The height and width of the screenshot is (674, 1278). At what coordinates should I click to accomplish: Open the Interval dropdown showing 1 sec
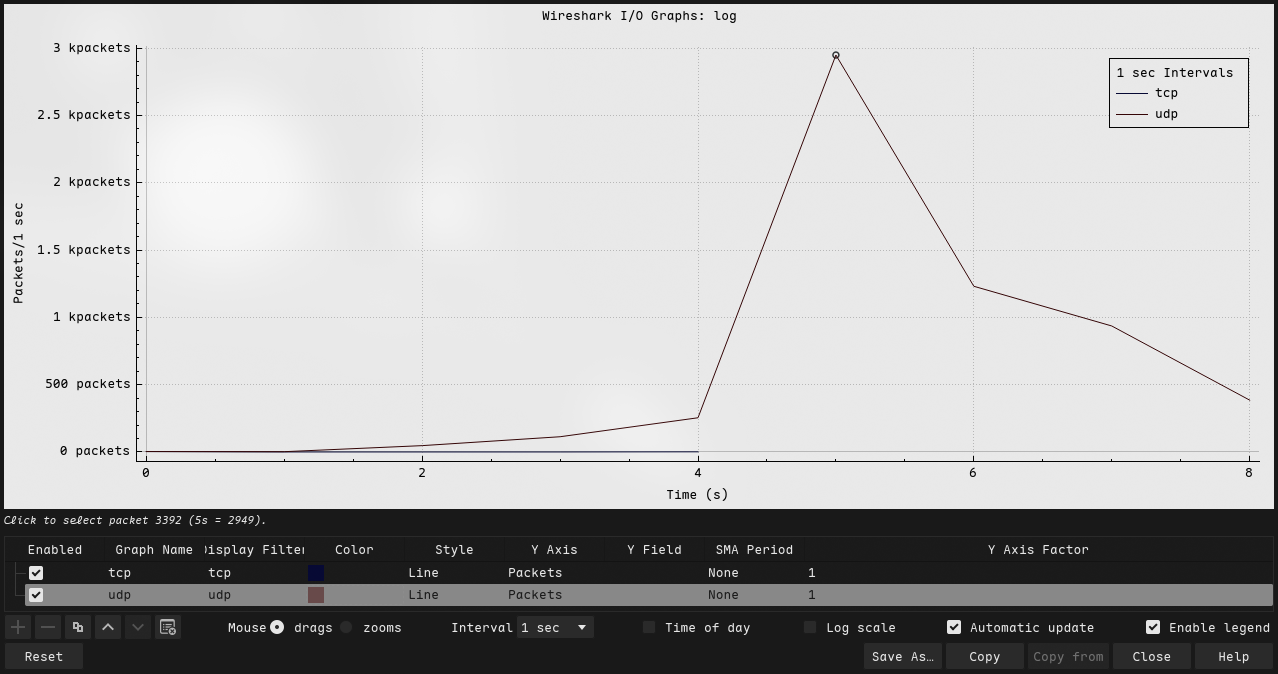coord(555,627)
